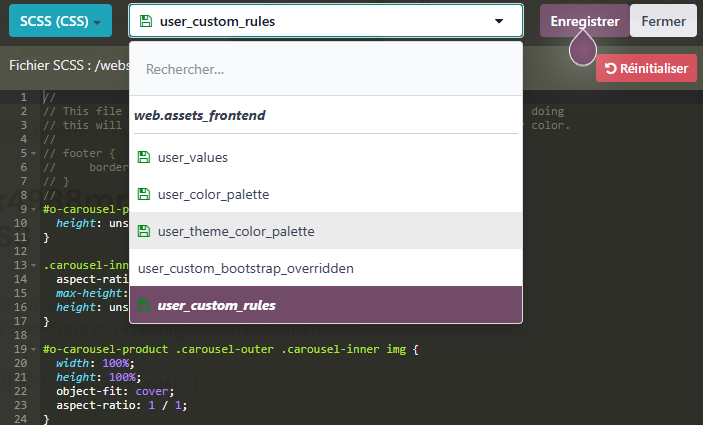Collapse the user_custom_rules file selector
This screenshot has width=703, height=425.
coord(325,21)
